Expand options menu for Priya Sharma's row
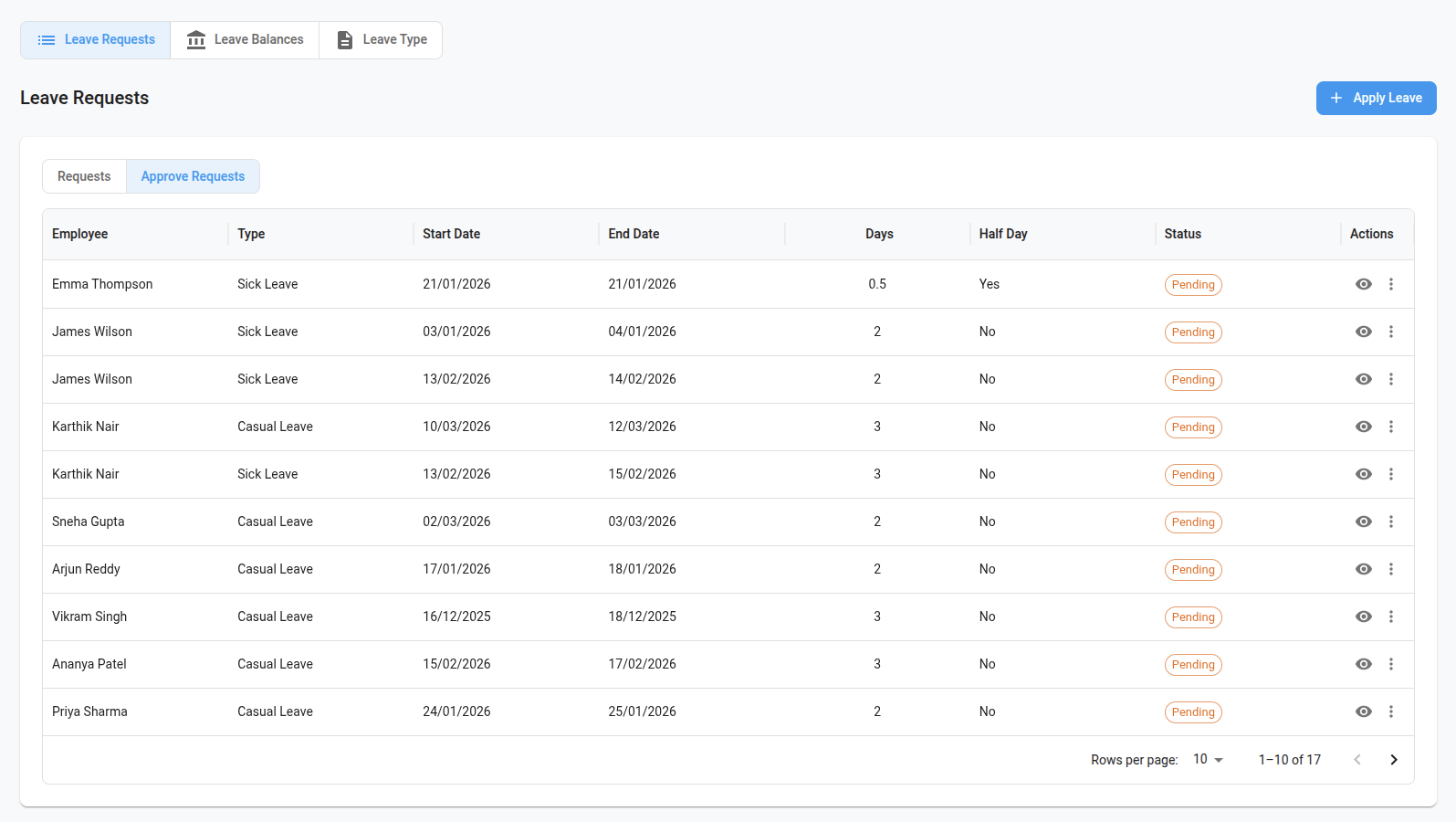The height and width of the screenshot is (822, 1456). pos(1390,711)
